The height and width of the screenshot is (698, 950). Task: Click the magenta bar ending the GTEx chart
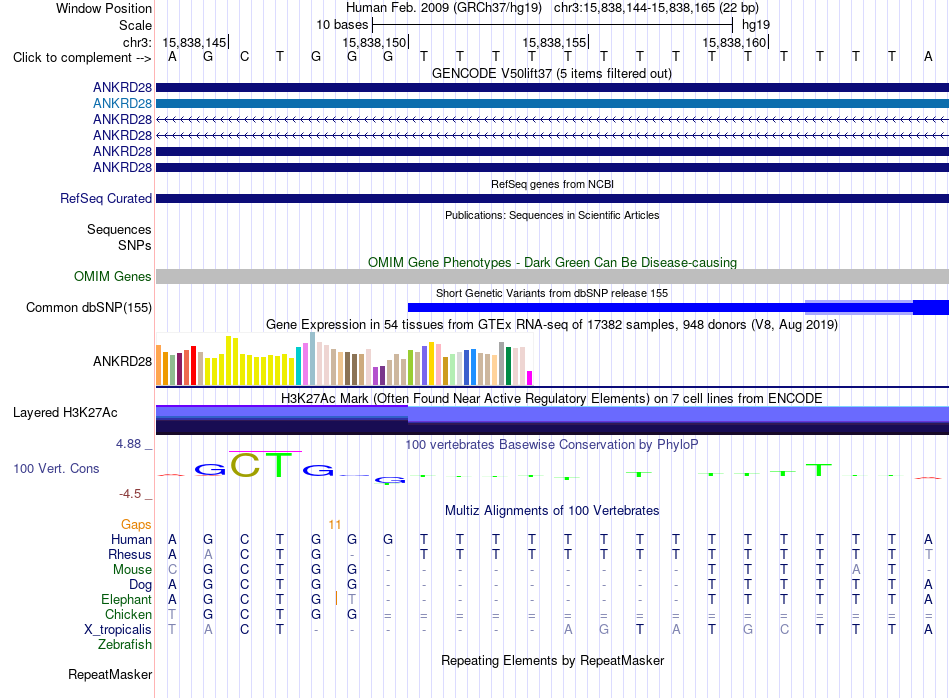pos(530,378)
